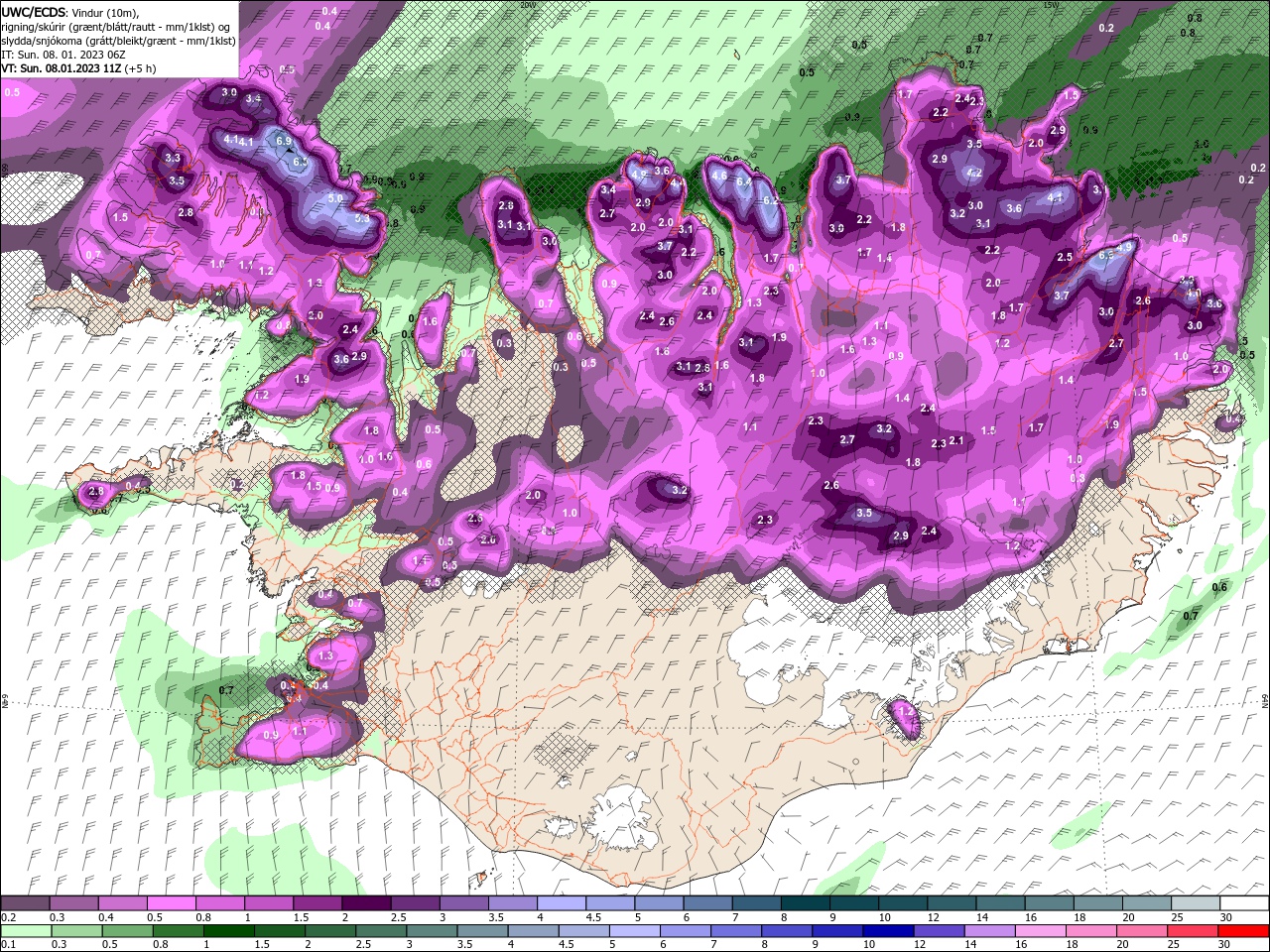This screenshot has width=1270, height=952.
Task: Click the 3.3 precipitation value on the map
Action: pos(173,158)
